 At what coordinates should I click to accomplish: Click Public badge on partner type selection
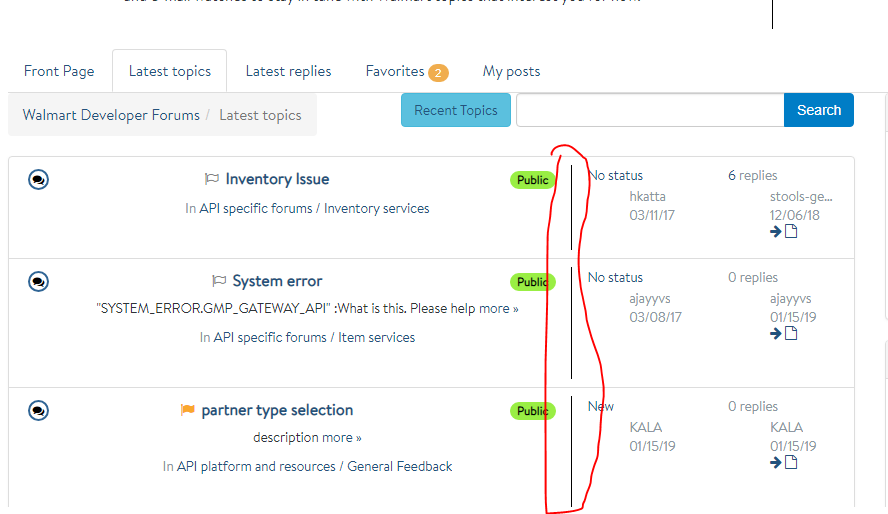click(532, 411)
